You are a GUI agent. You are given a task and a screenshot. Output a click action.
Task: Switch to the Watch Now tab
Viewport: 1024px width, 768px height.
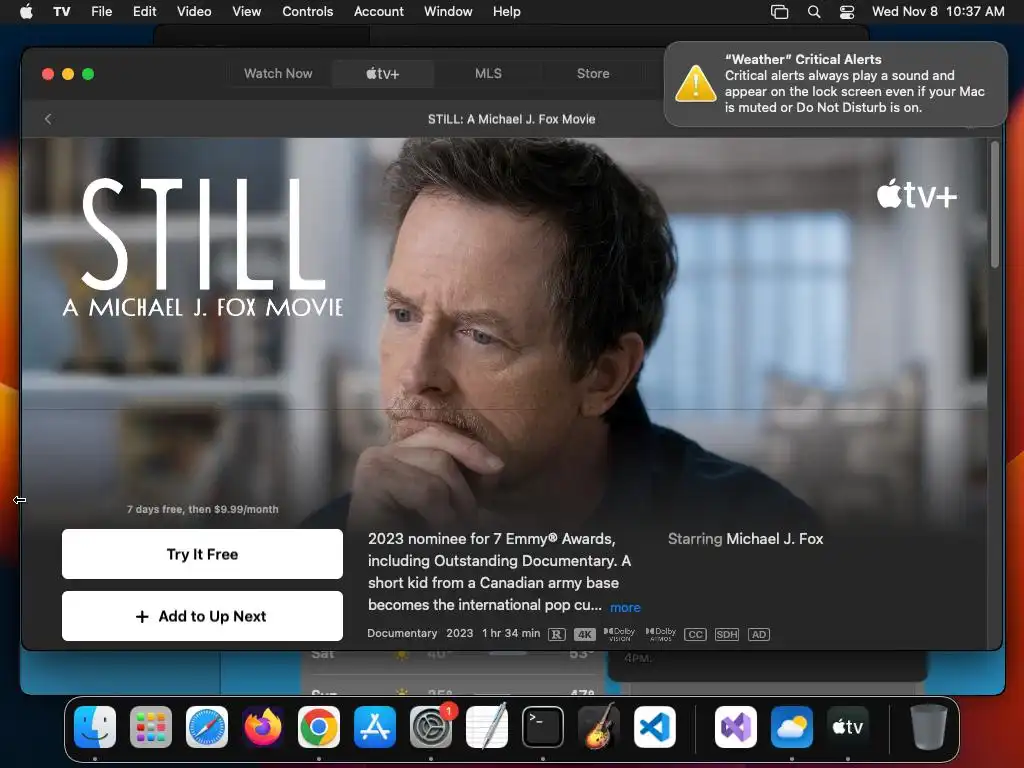click(278, 73)
